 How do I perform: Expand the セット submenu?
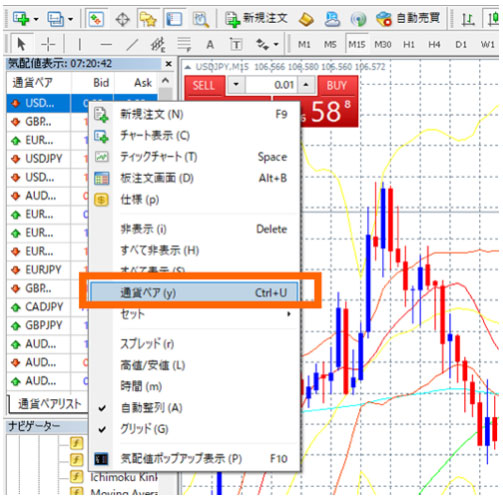point(194,314)
